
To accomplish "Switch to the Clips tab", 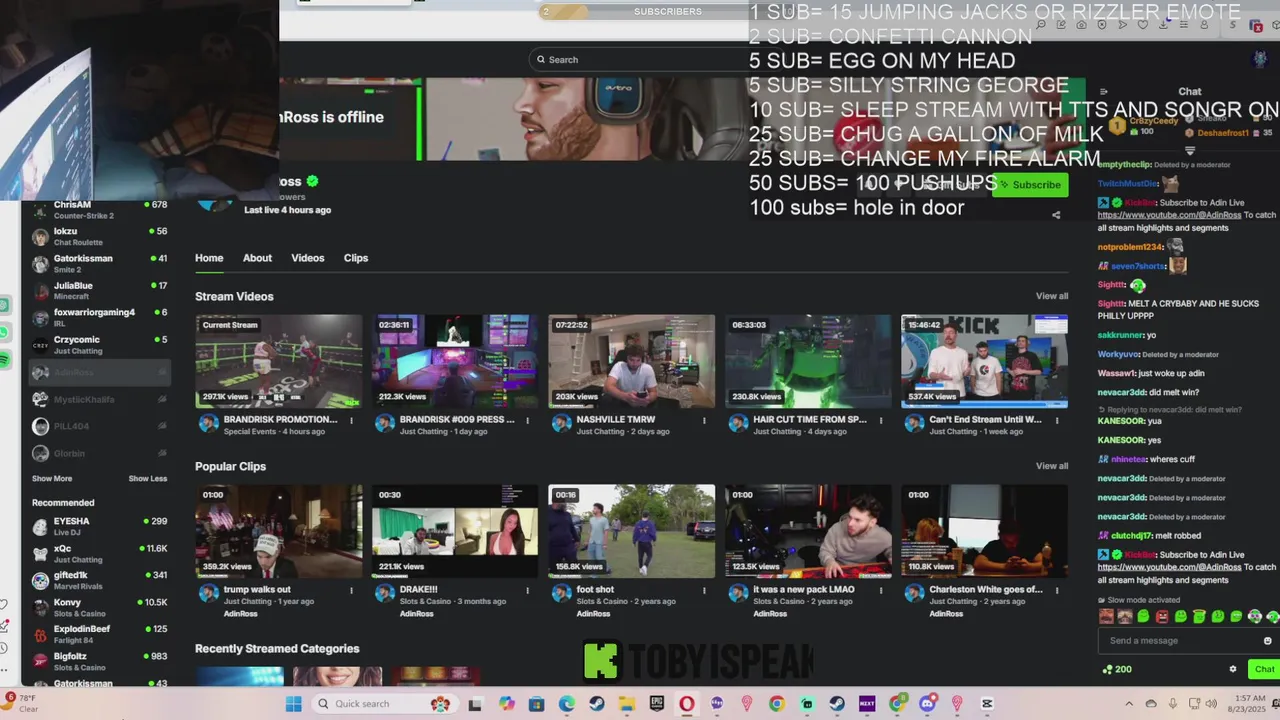I will 356,258.
